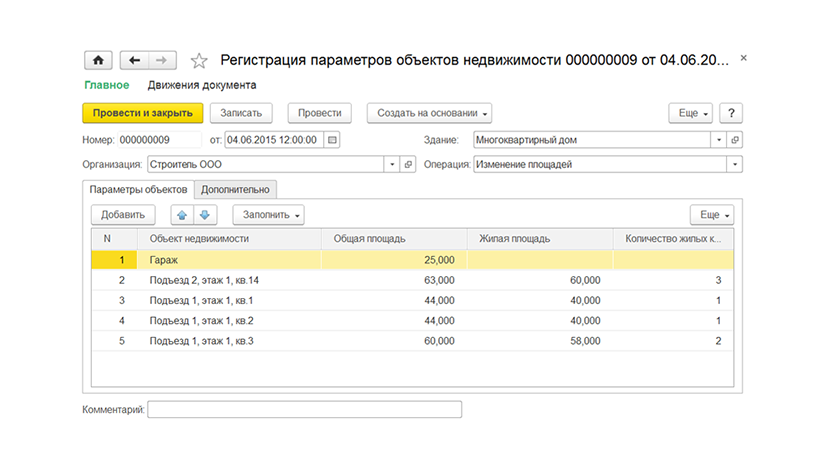Click room count 3 for кв.14
830x469 pixels.
718,280
